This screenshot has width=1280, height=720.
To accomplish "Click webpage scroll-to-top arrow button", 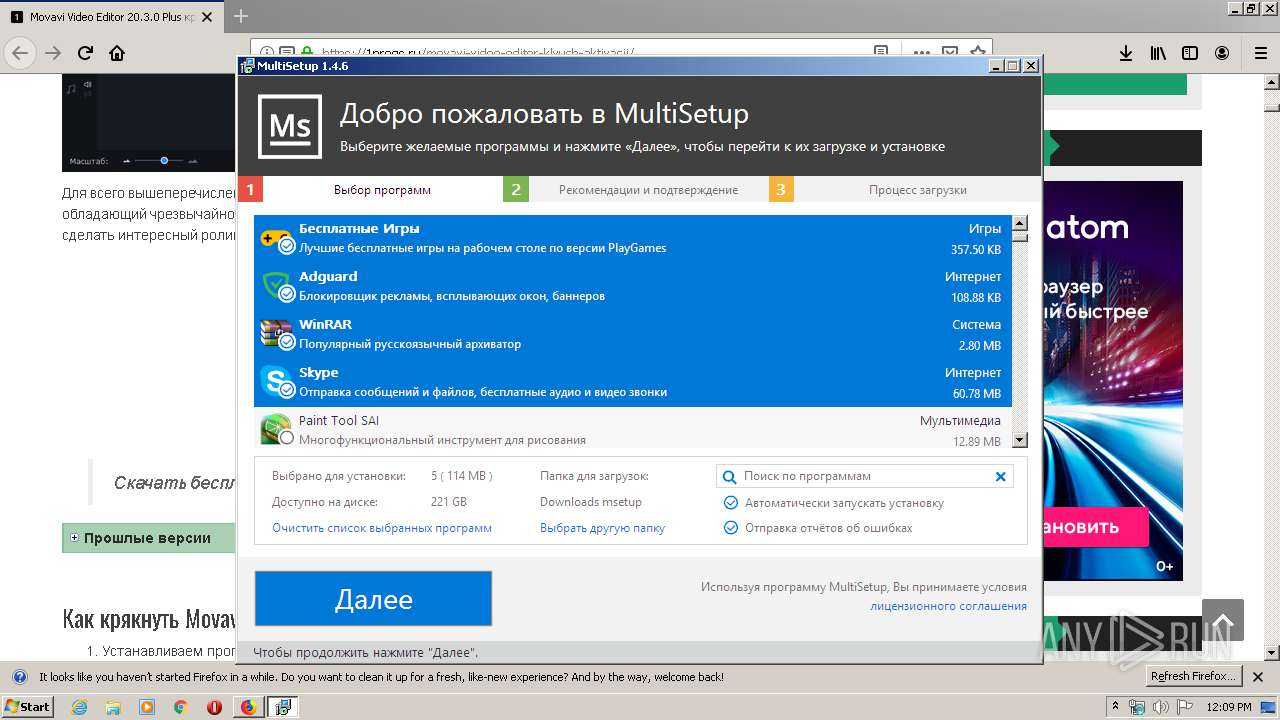I will [x=1222, y=620].
